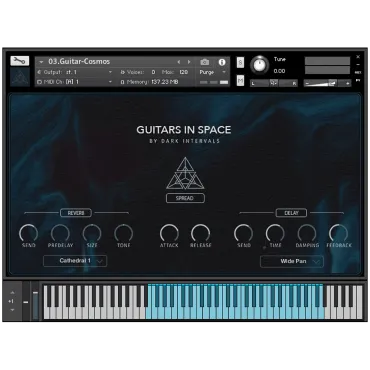The image size is (370, 370).
Task: Open snapshot view camera icon
Action: 205,62
